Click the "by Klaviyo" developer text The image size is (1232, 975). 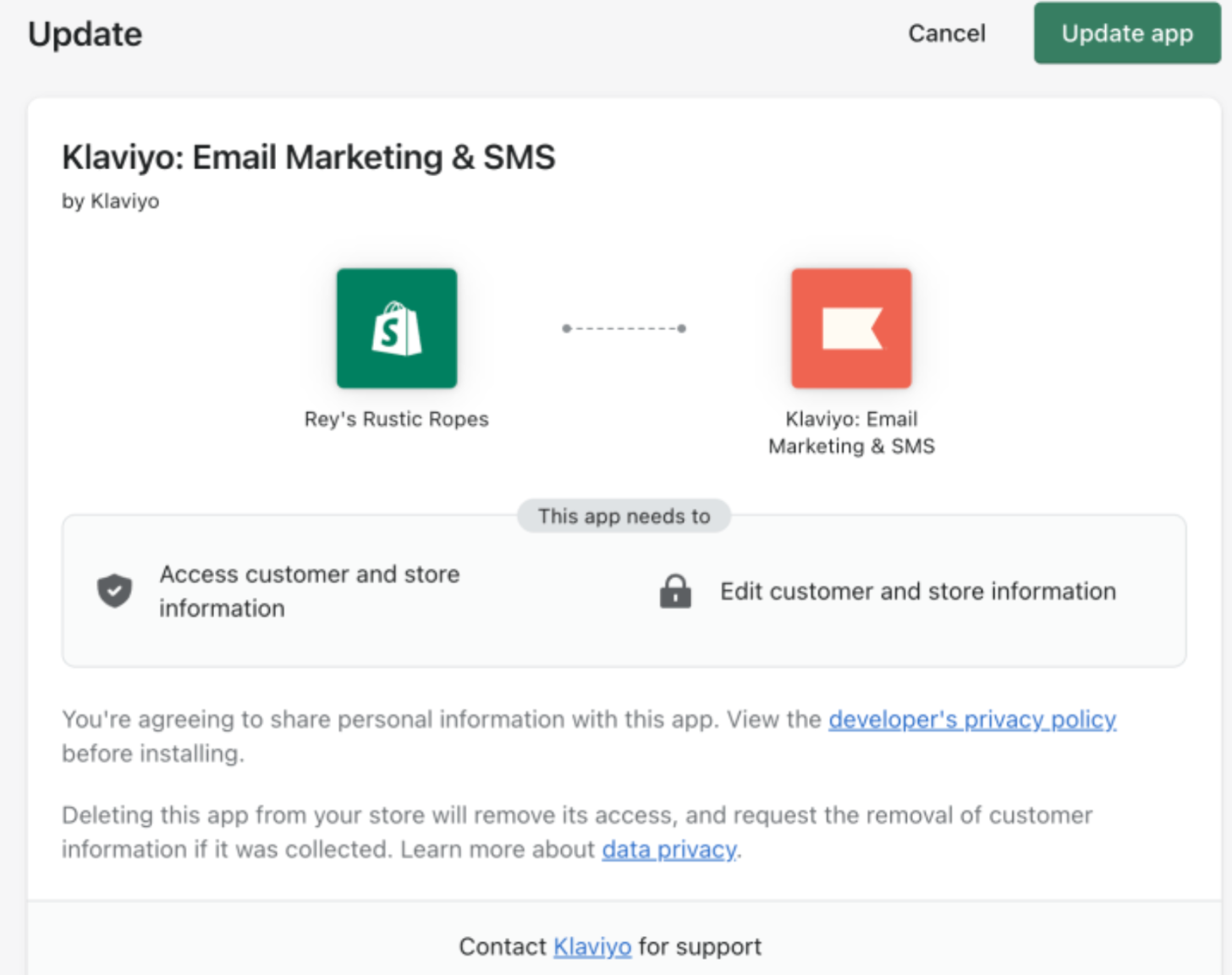110,201
